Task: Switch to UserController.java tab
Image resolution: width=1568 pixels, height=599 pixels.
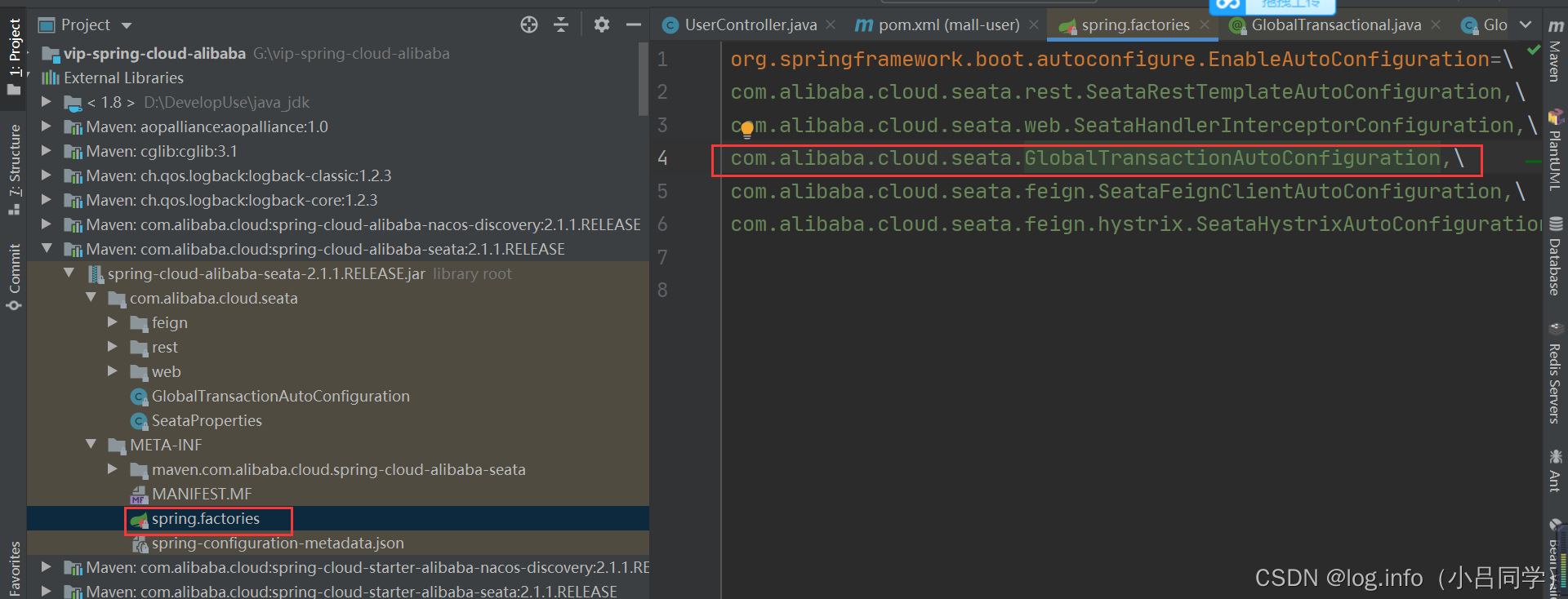Action: coord(750,25)
